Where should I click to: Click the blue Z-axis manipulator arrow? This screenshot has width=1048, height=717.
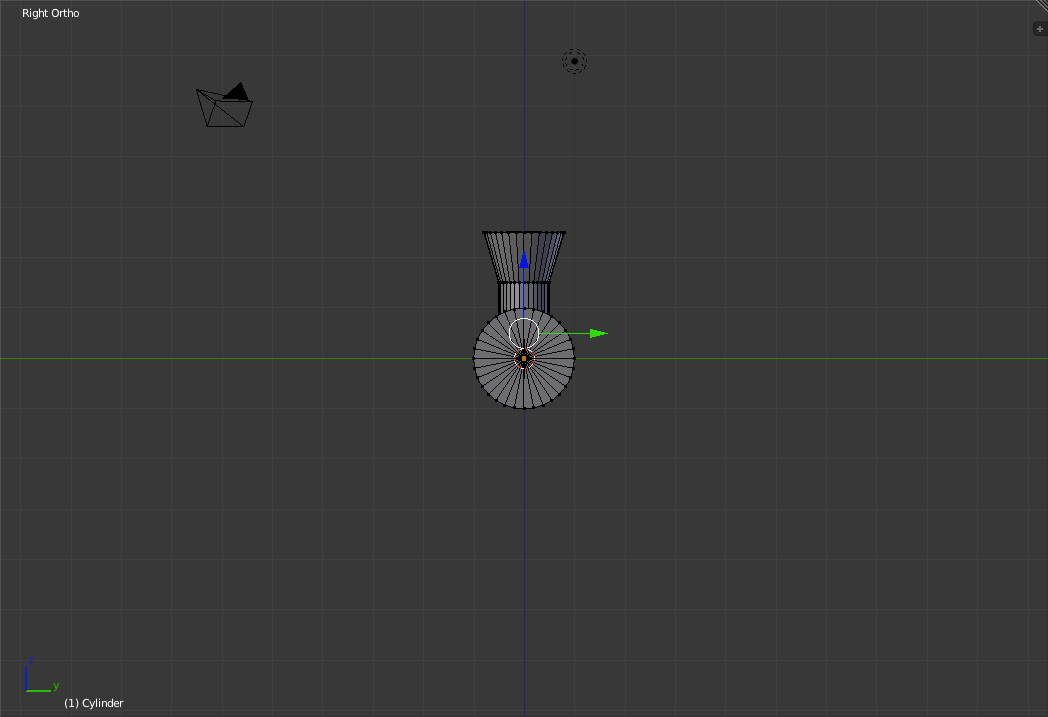524,260
